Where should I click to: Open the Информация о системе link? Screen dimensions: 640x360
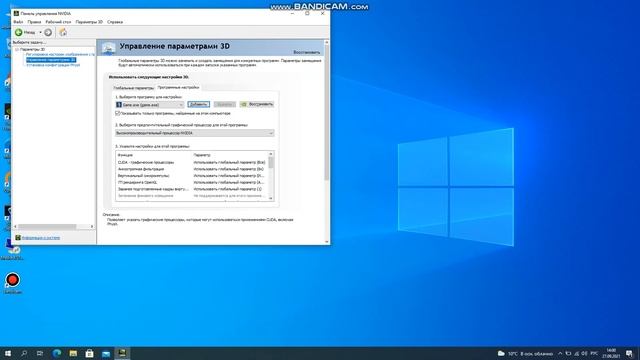click(x=41, y=238)
